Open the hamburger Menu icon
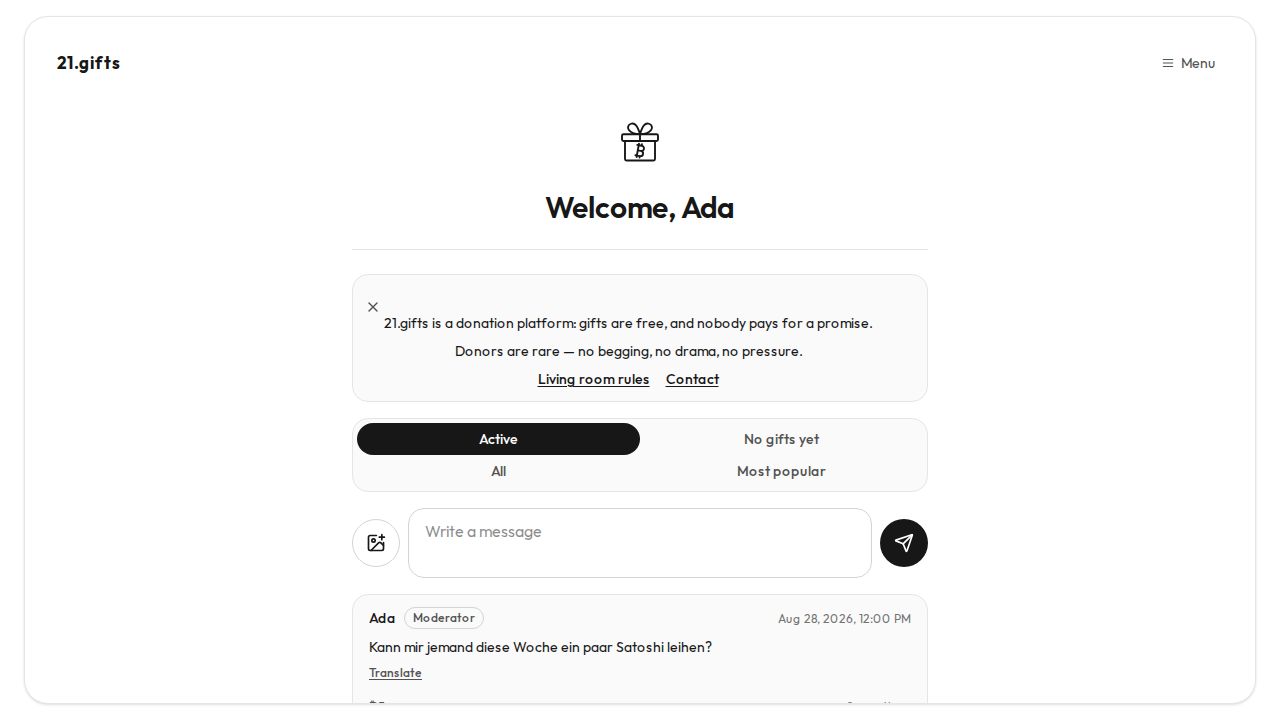The image size is (1280, 720). point(1167,63)
